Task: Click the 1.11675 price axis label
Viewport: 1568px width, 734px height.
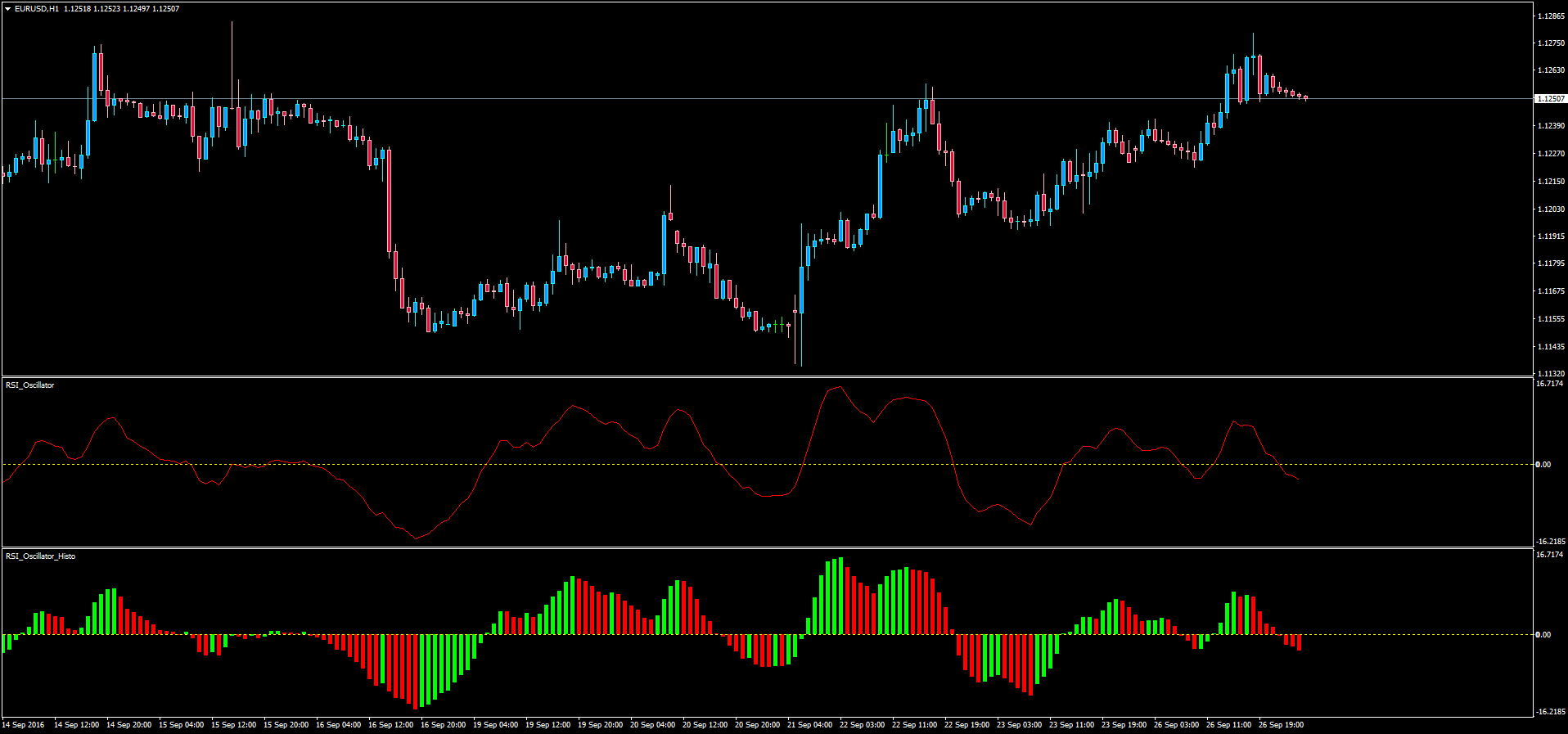Action: [1551, 290]
